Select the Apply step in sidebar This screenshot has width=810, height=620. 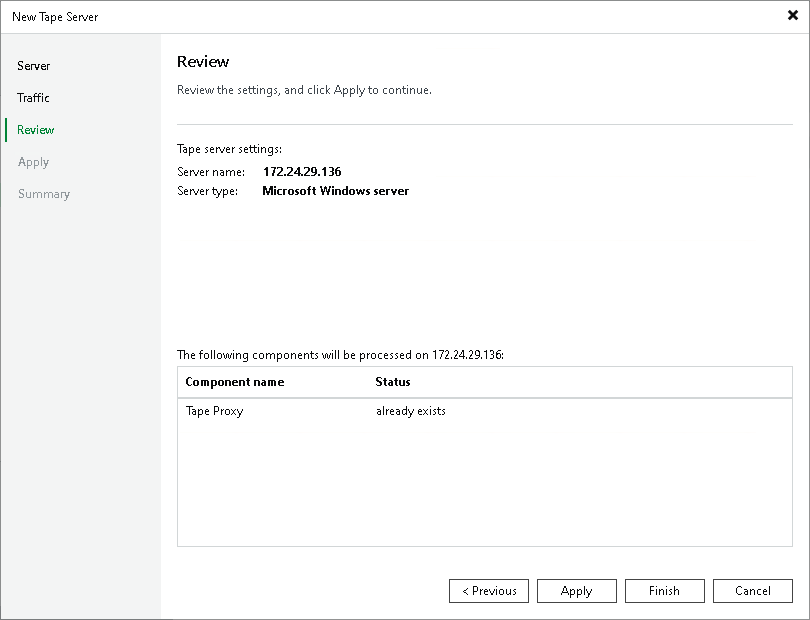[34, 162]
